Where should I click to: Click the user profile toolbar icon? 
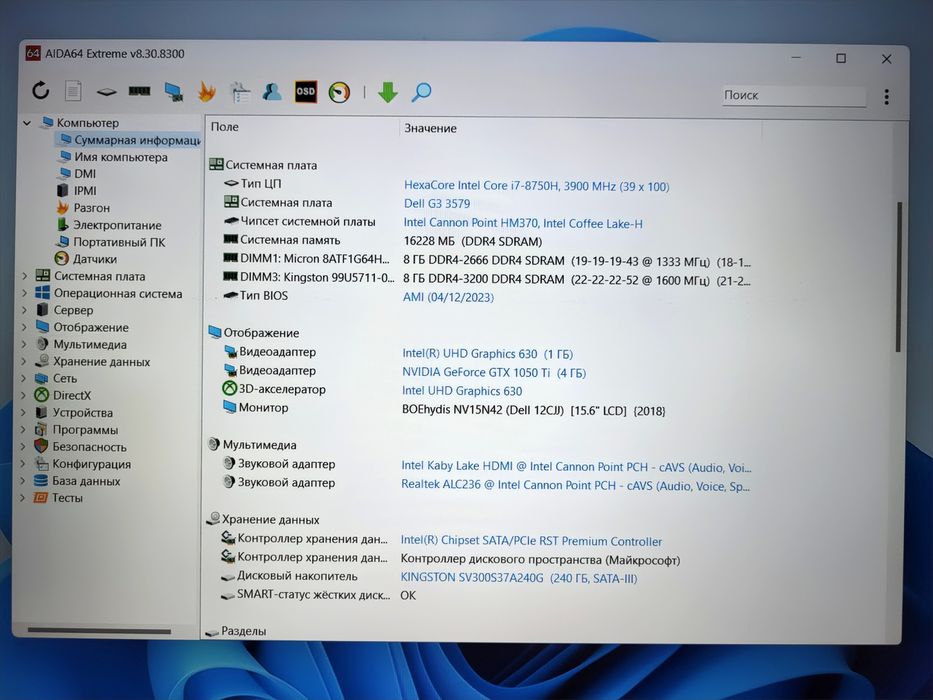(x=272, y=91)
